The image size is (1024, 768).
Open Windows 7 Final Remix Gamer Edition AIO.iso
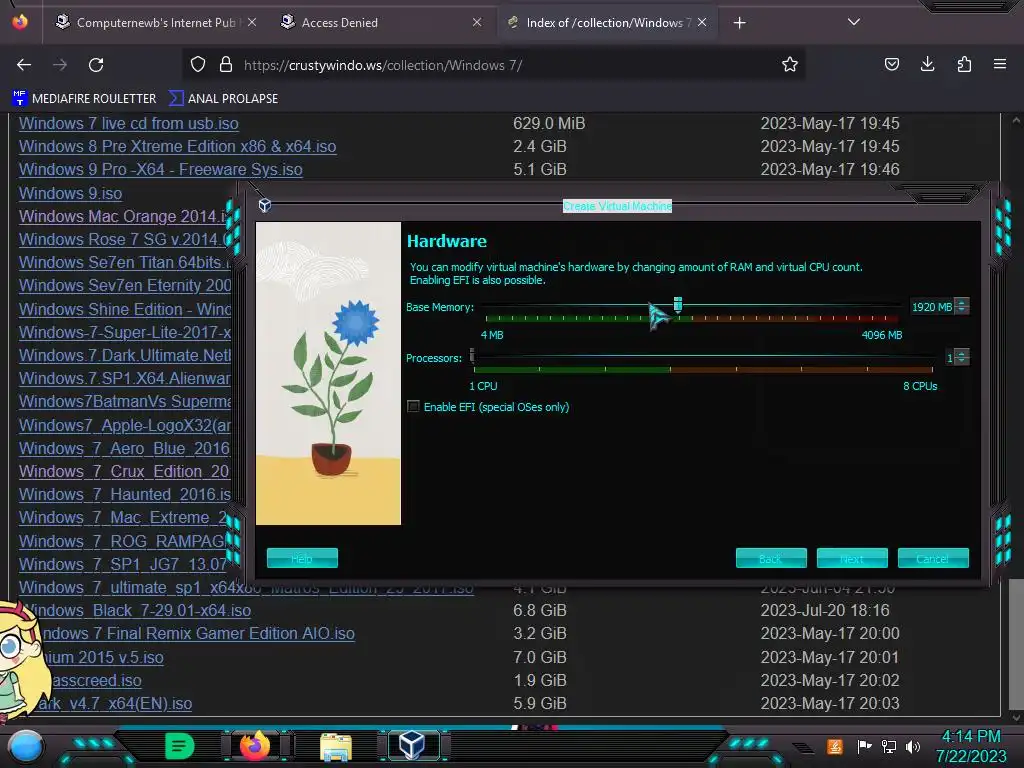(x=198, y=633)
